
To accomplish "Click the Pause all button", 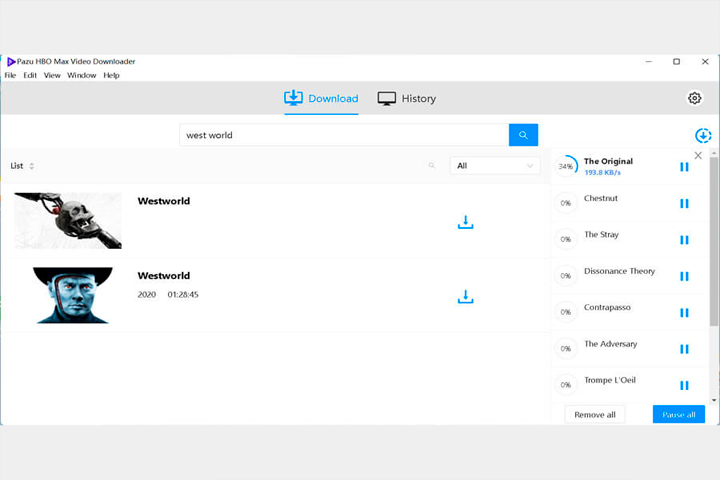I will click(679, 415).
